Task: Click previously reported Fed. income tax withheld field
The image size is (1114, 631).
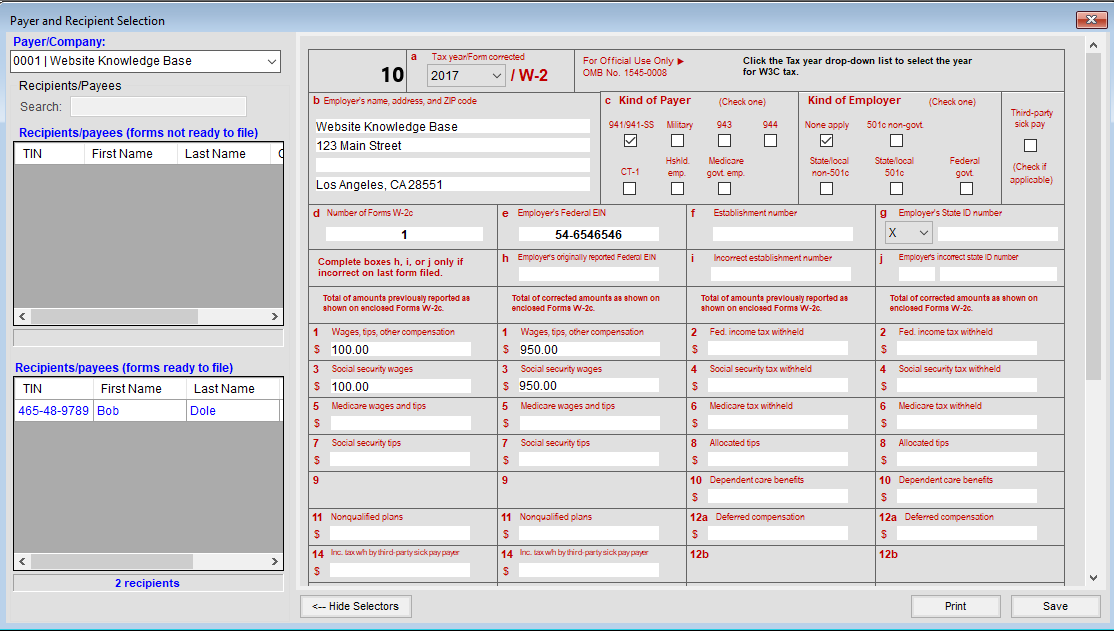Action: (x=778, y=348)
